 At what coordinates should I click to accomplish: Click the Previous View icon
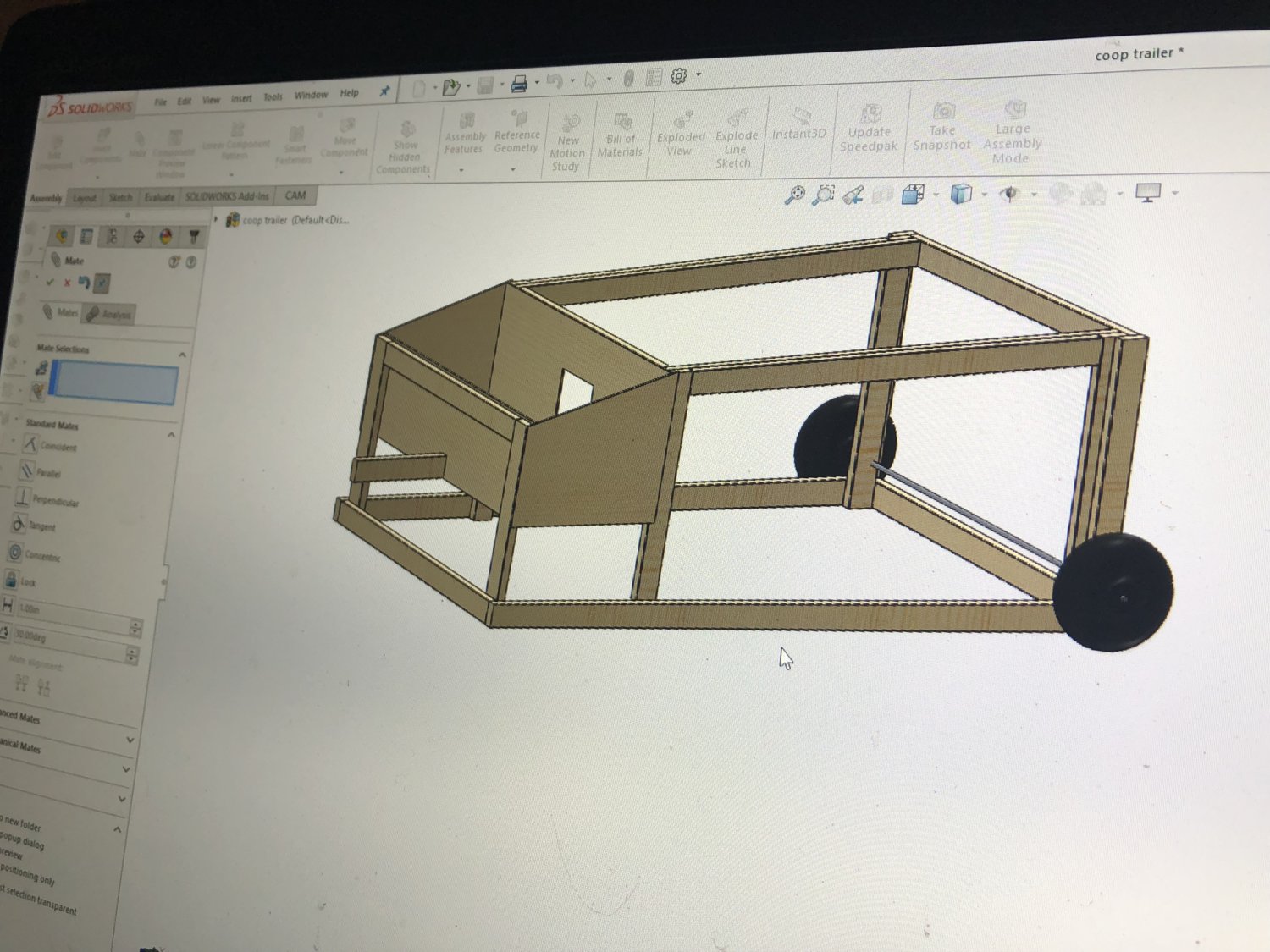click(x=853, y=195)
